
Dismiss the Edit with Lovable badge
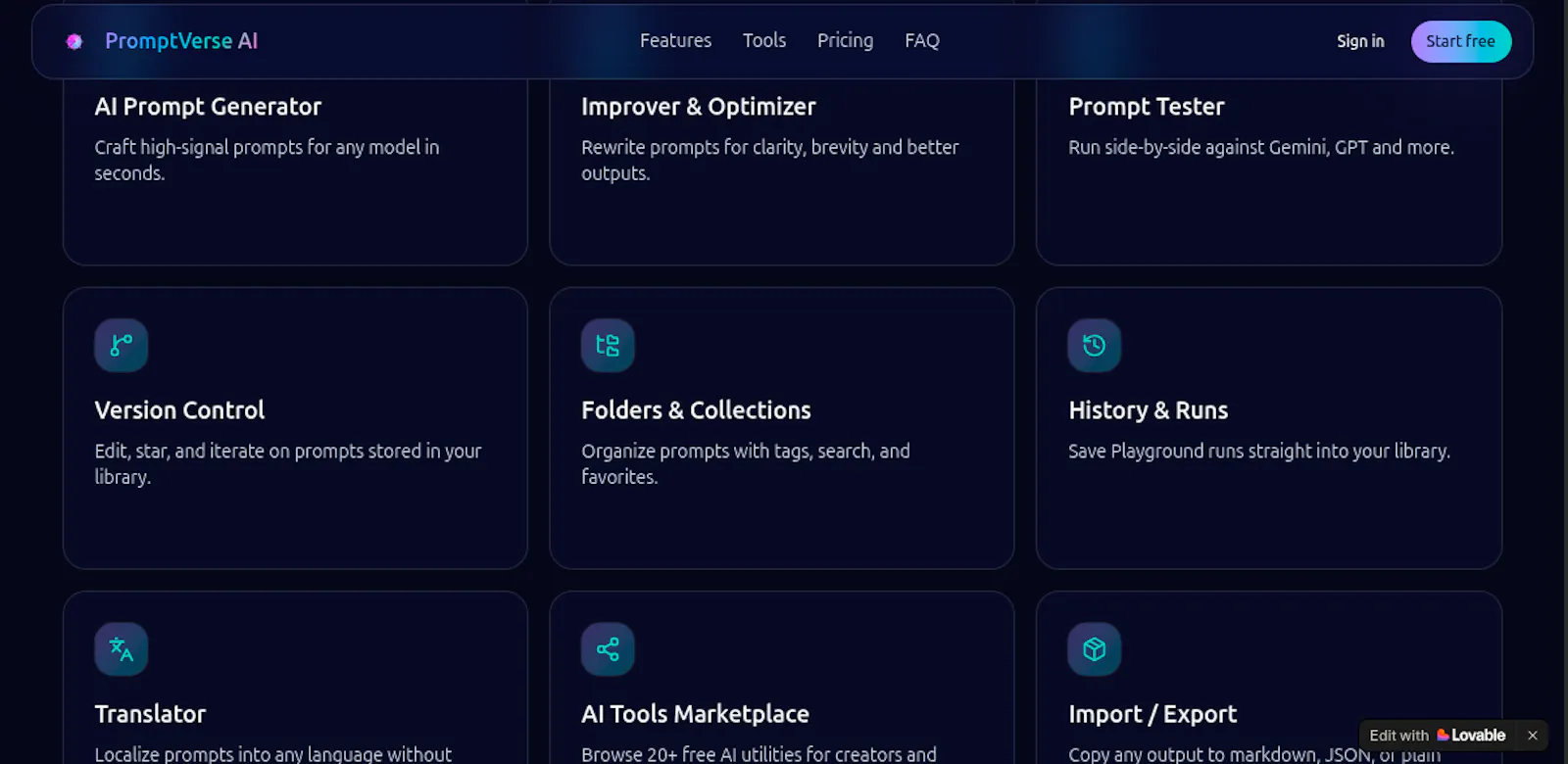[x=1533, y=735]
